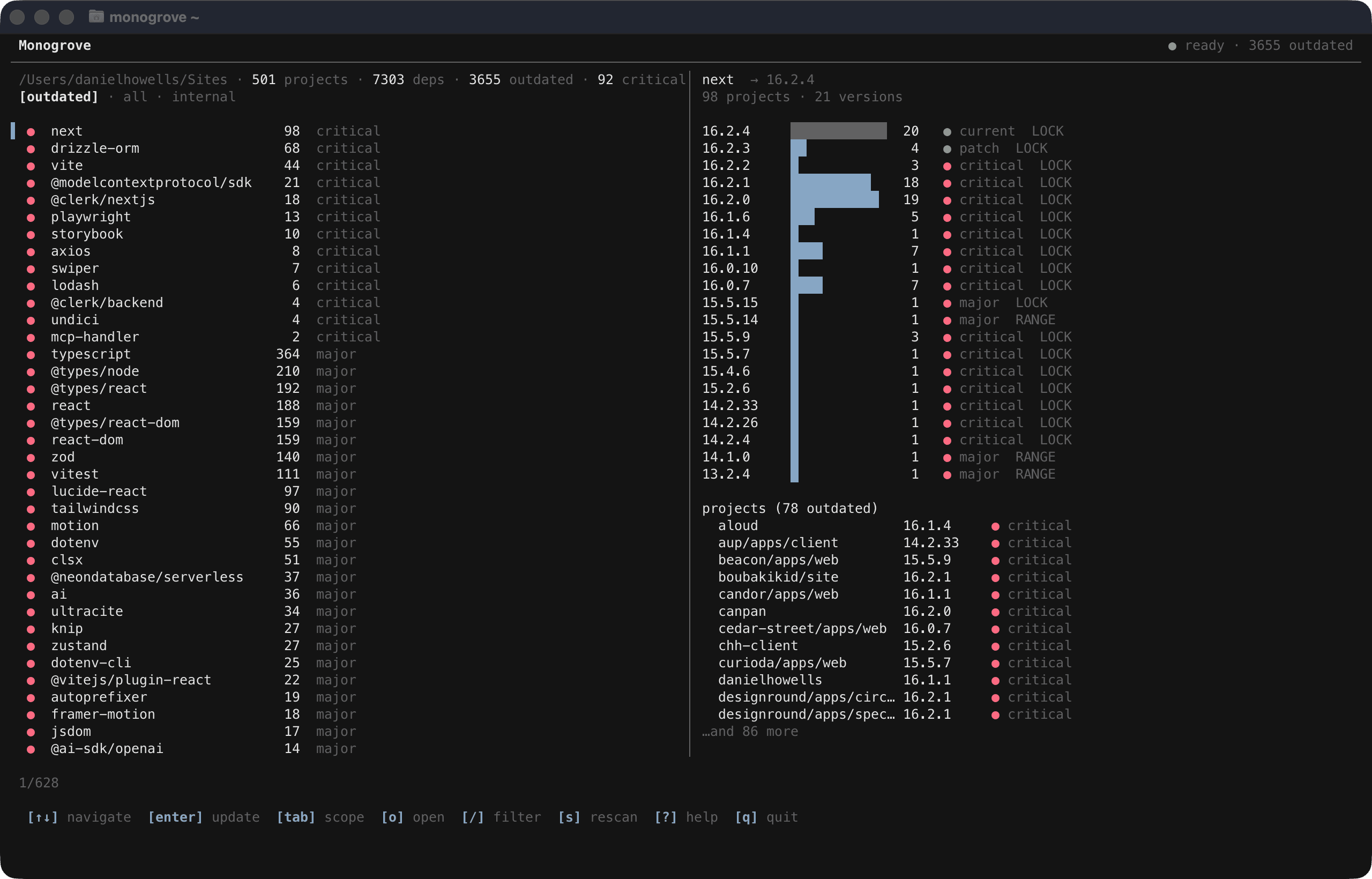
Task: Click the red dot on version 13.2.4 row
Action: click(948, 475)
